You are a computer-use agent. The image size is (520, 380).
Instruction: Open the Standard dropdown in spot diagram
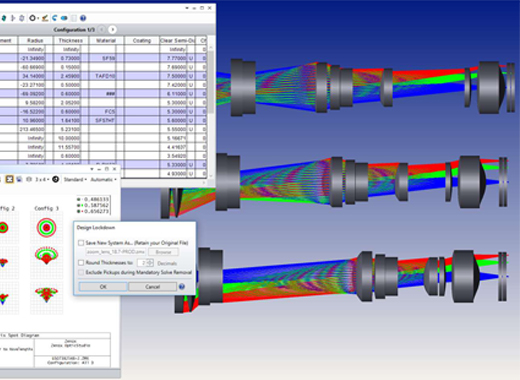75,179
